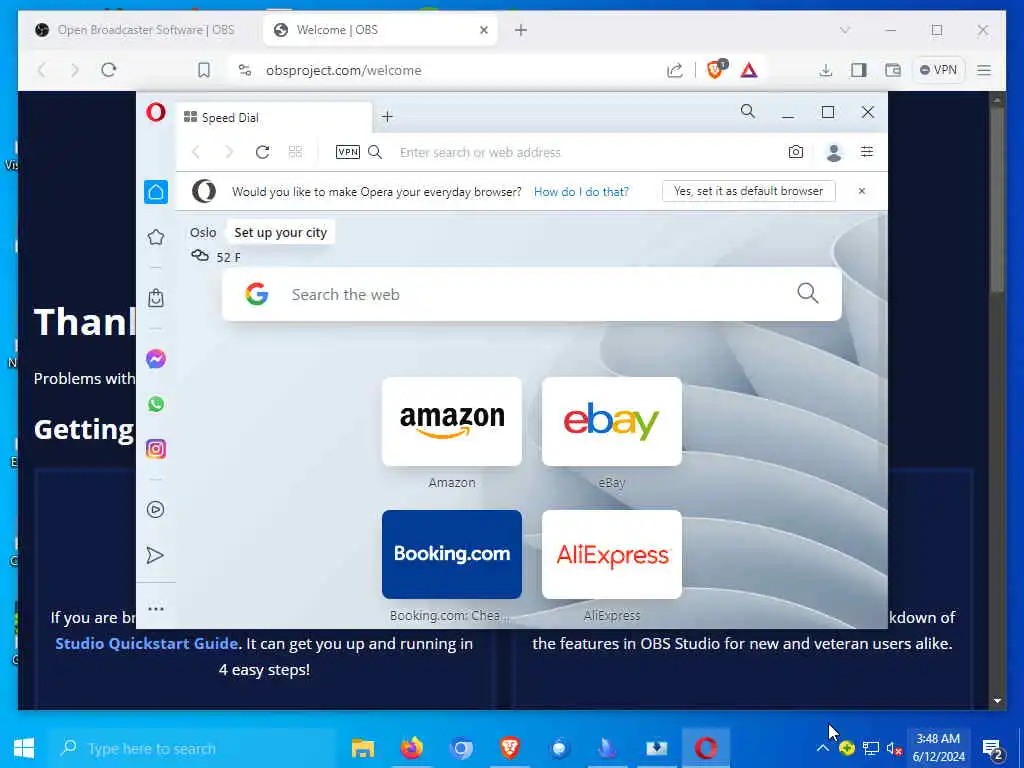Open the Booking.com speed dial tile
1024x768 pixels.
coord(452,554)
